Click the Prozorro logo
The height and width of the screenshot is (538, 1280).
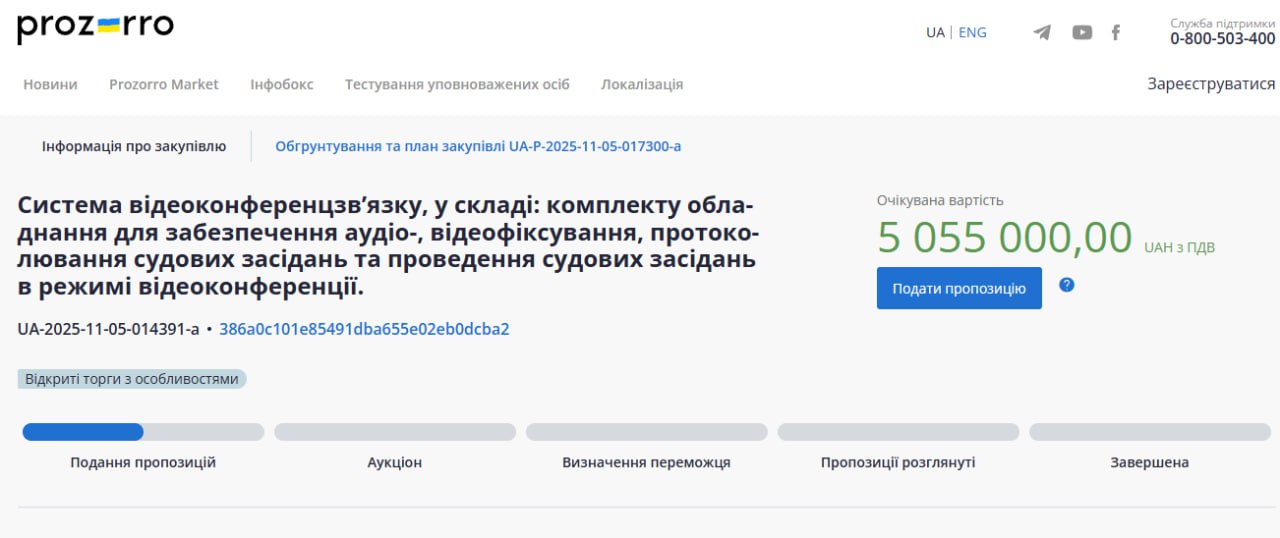point(95,28)
